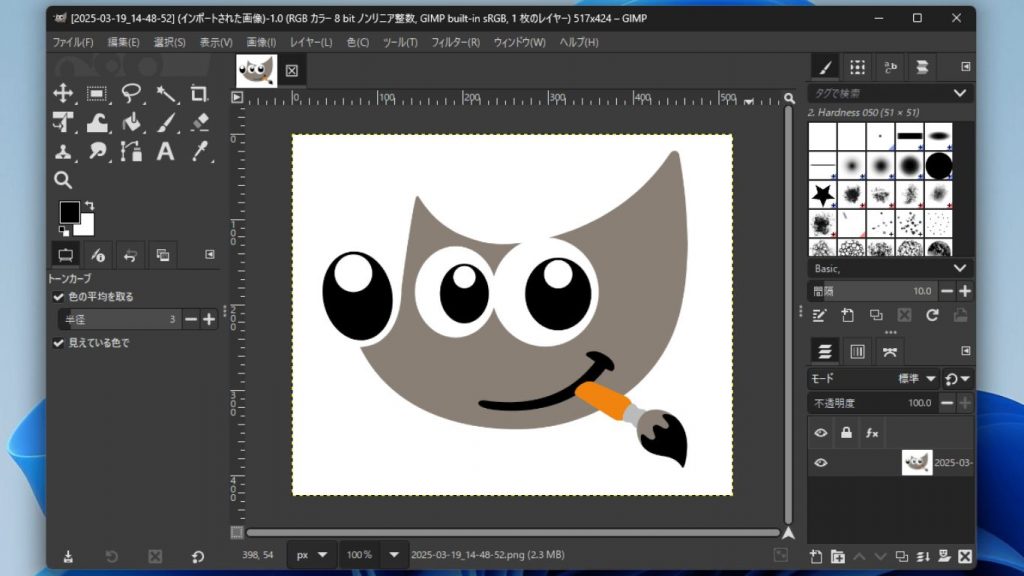Screen dimensions: 1024x576
Task: Select the Text tool
Action: 165,151
